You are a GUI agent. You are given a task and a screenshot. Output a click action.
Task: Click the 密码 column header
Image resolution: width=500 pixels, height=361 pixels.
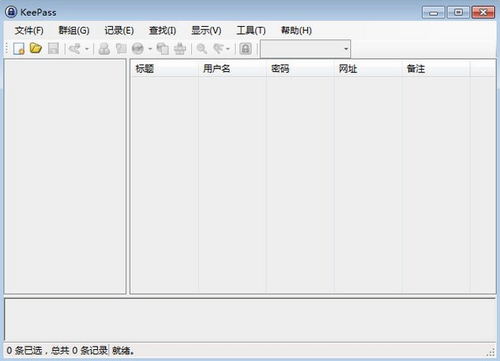pos(300,69)
